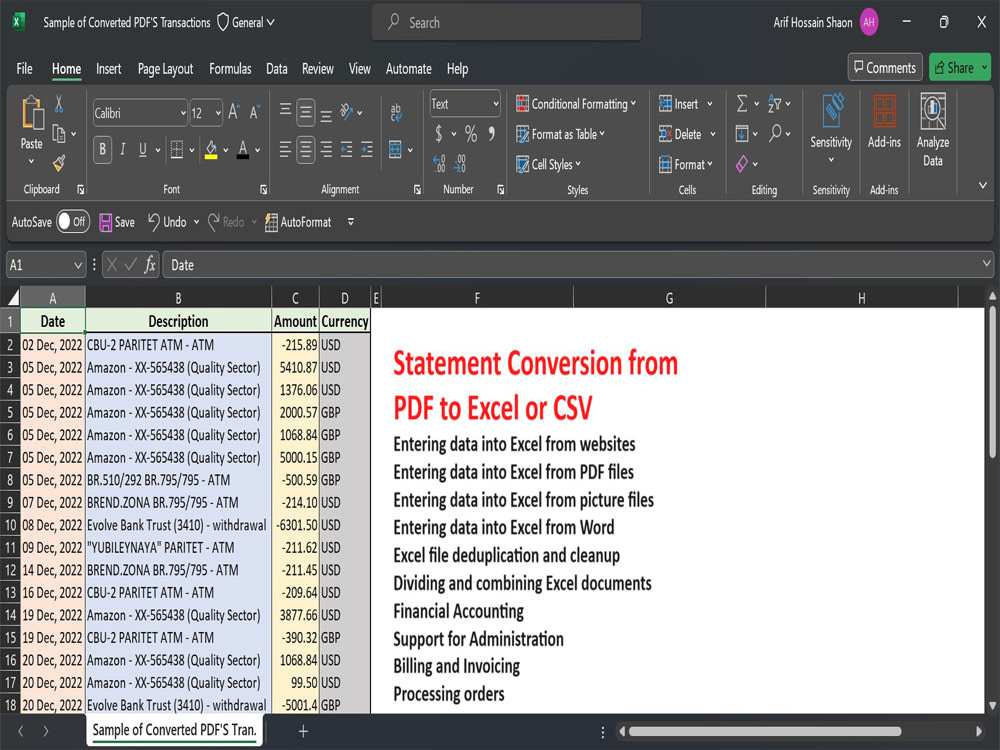This screenshot has width=1000, height=750.
Task: Toggle Italic formatting
Action: pos(122,150)
